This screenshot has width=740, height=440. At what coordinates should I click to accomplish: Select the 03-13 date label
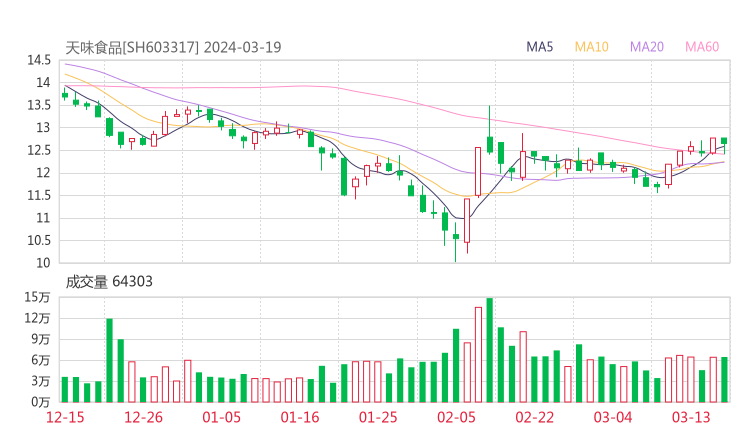tap(691, 417)
